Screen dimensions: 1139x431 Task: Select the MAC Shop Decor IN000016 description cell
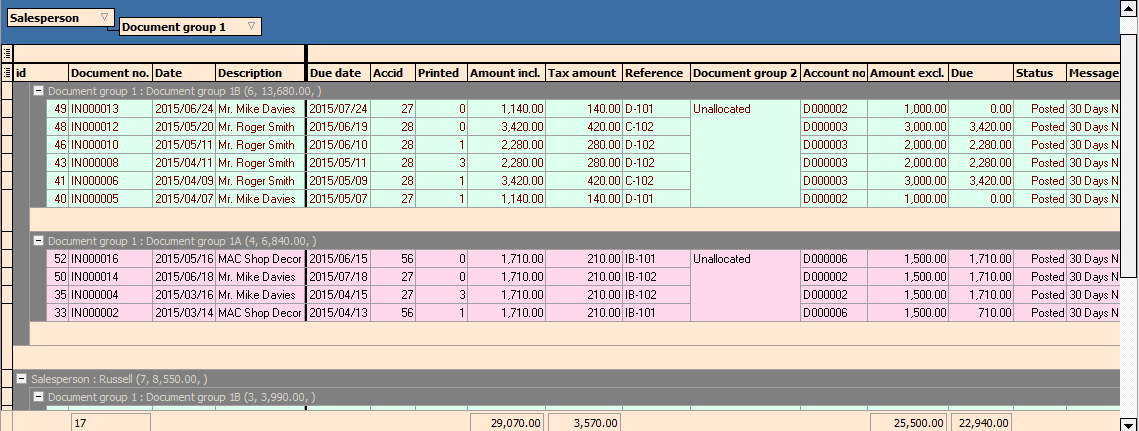[x=259, y=259]
